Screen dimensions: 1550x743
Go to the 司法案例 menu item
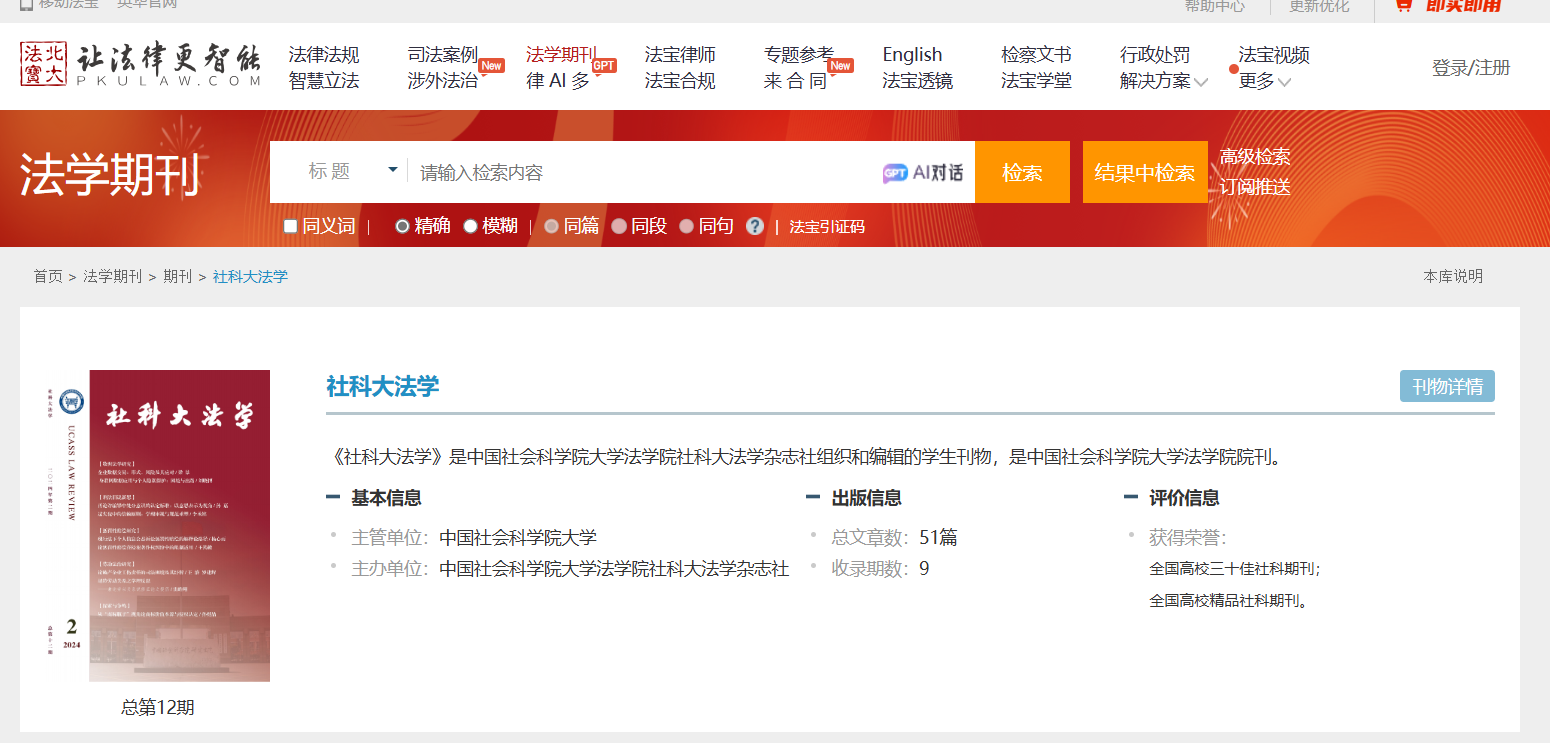[442, 55]
